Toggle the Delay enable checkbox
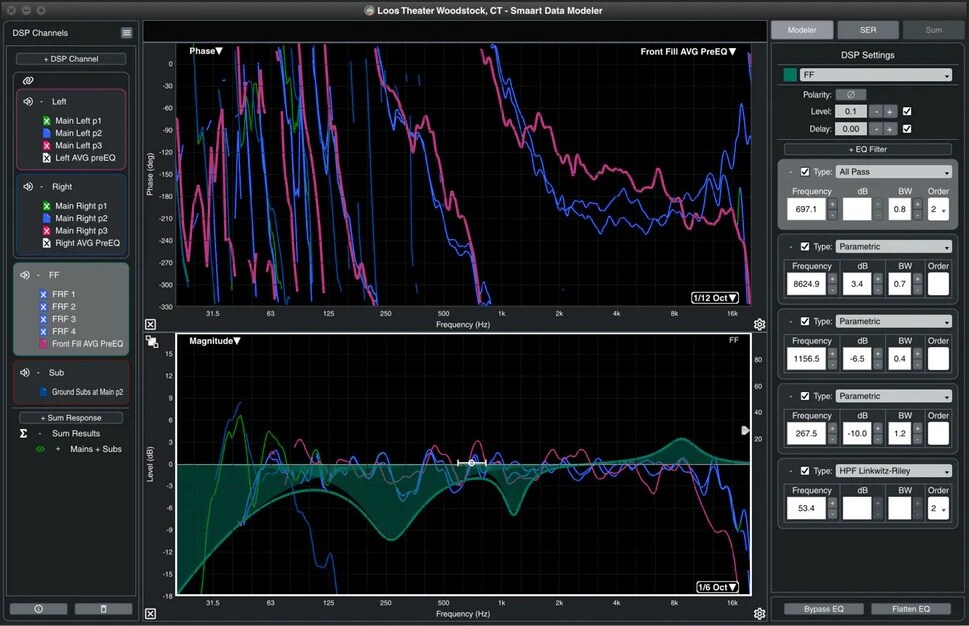This screenshot has height=626, width=969. pyautogui.click(x=907, y=129)
